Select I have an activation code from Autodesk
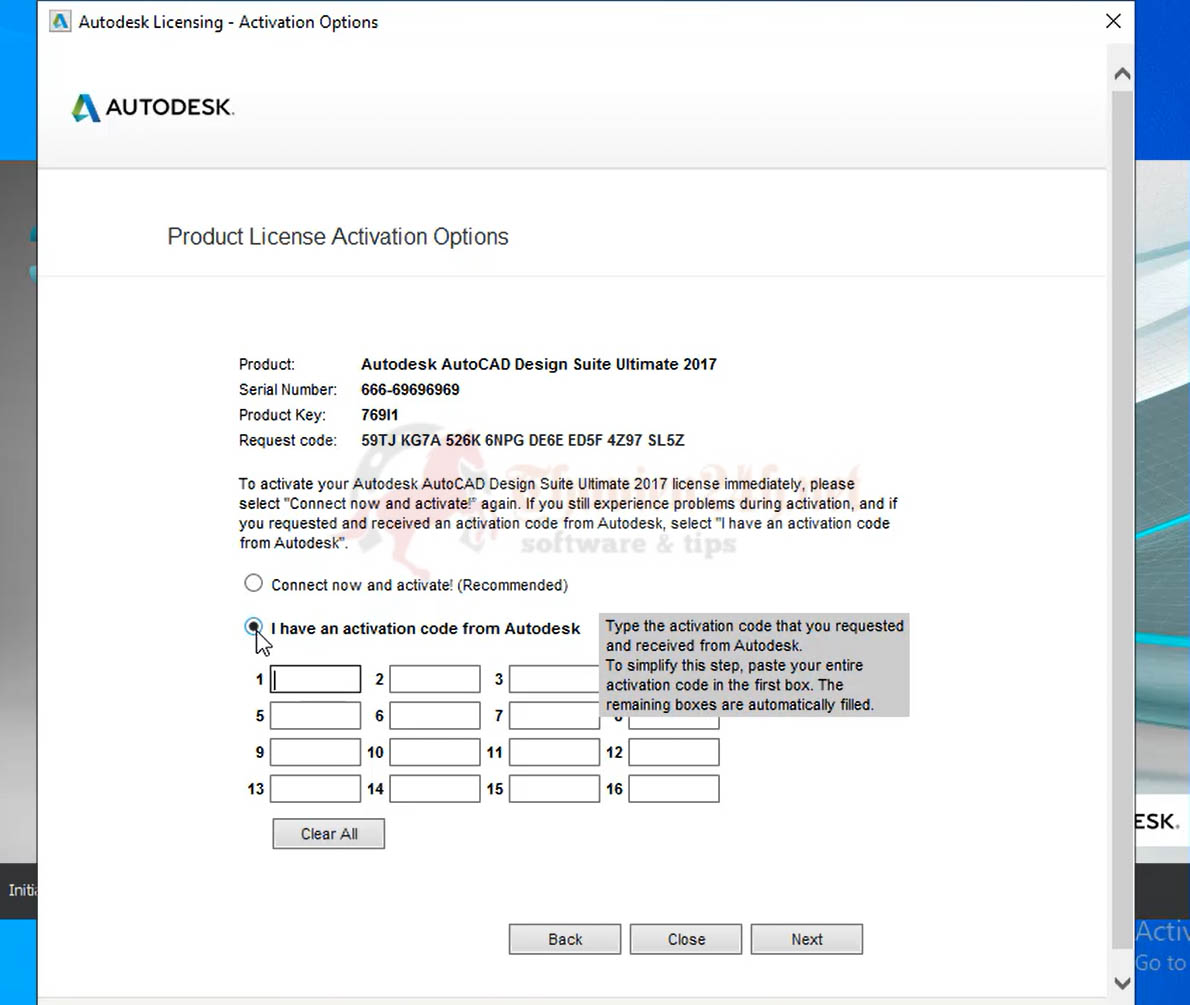Image resolution: width=1190 pixels, height=1005 pixels. click(x=253, y=627)
